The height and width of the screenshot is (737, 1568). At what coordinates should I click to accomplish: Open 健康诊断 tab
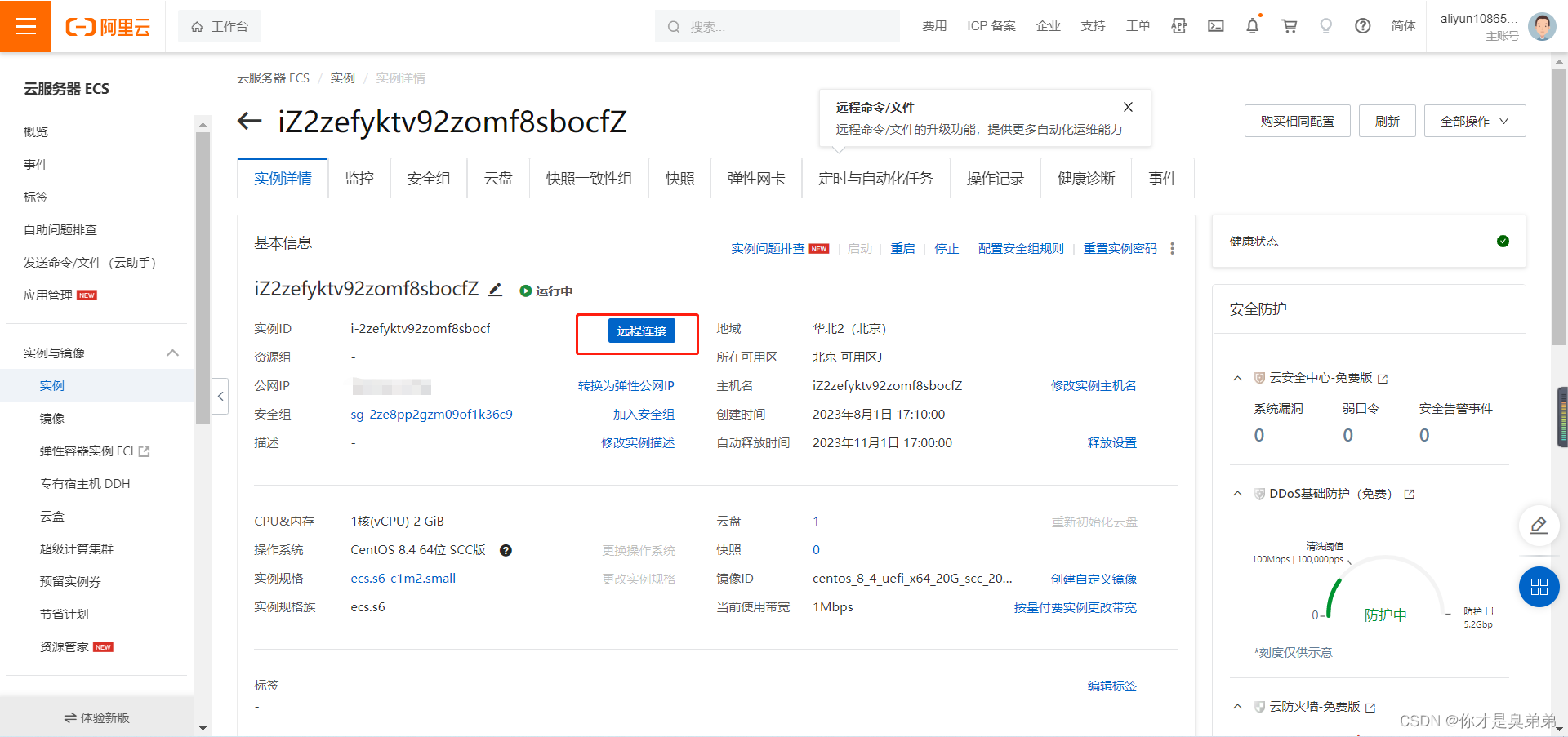pyautogui.click(x=1086, y=179)
